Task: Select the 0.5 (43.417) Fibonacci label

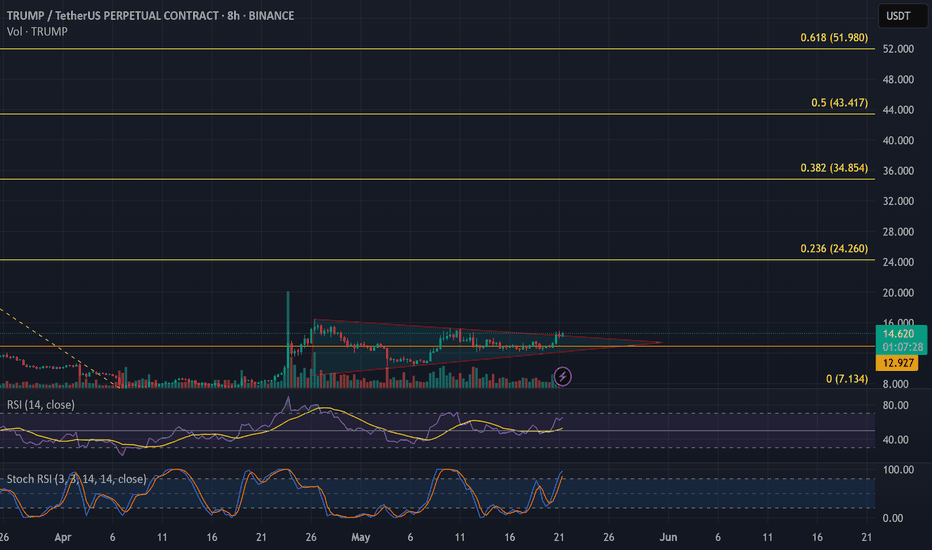Action: click(x=839, y=103)
